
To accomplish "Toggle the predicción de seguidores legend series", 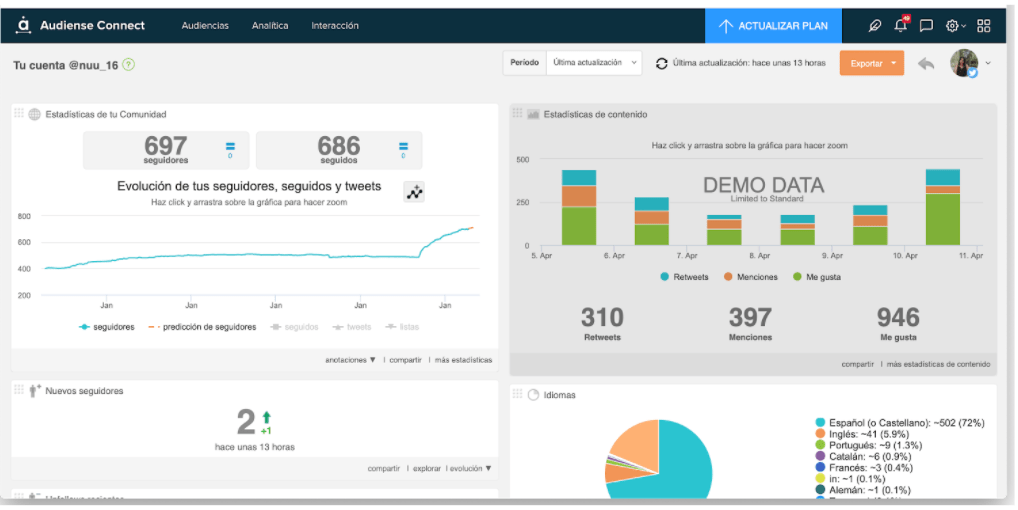I will pos(202,327).
